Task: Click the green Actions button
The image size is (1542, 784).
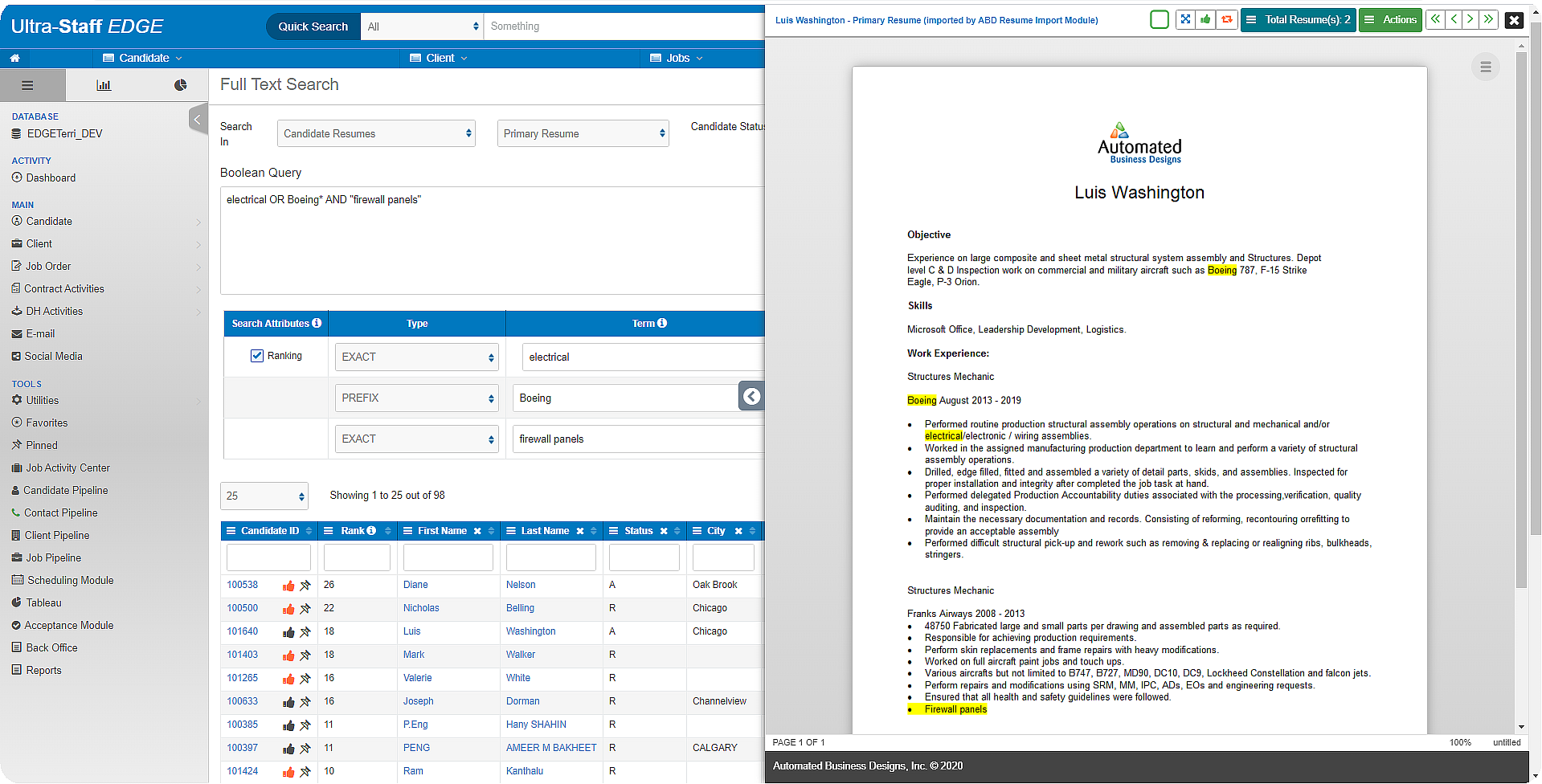Action: coord(1390,19)
